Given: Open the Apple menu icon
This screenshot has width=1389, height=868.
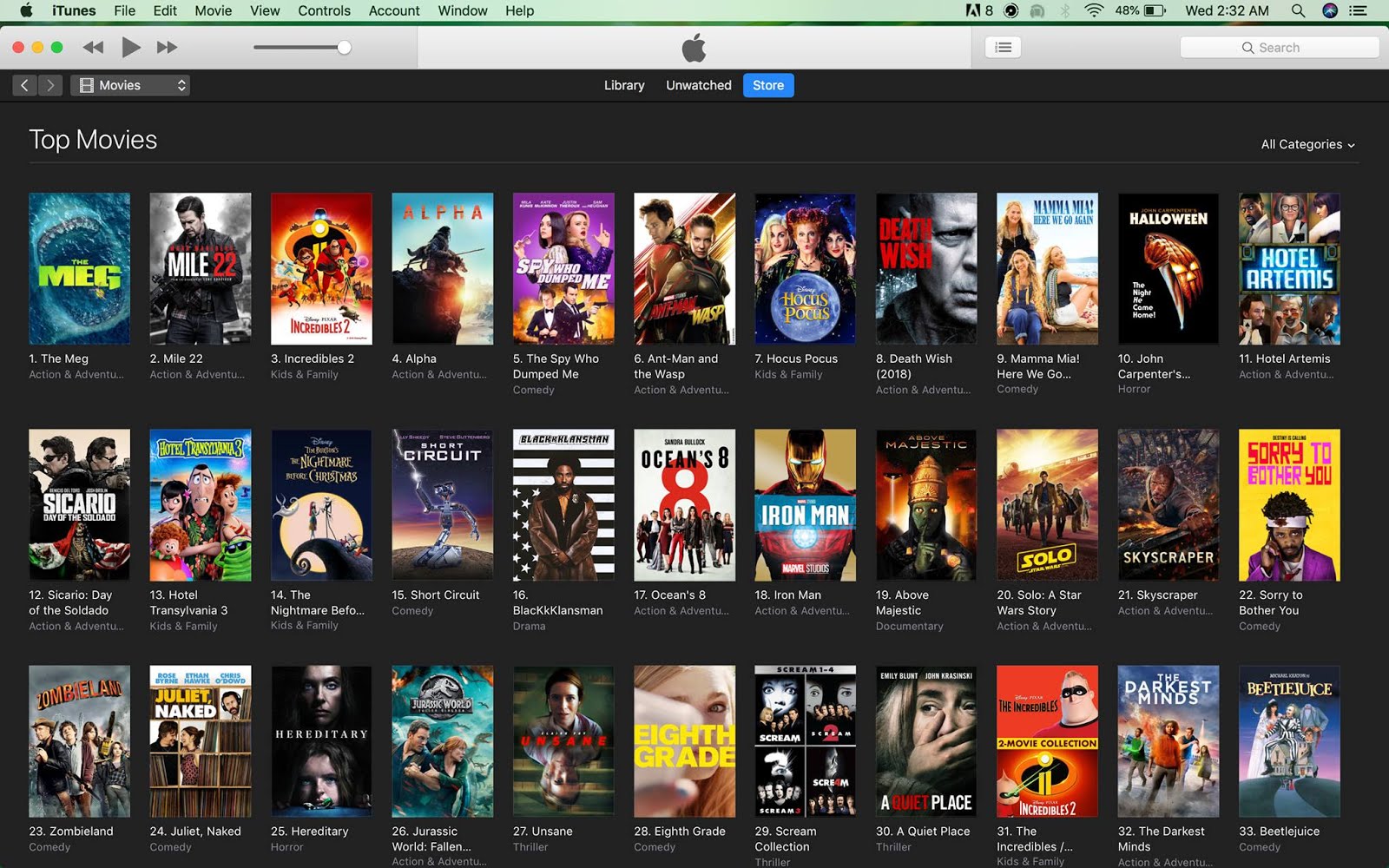Looking at the screenshot, I should point(26,10).
